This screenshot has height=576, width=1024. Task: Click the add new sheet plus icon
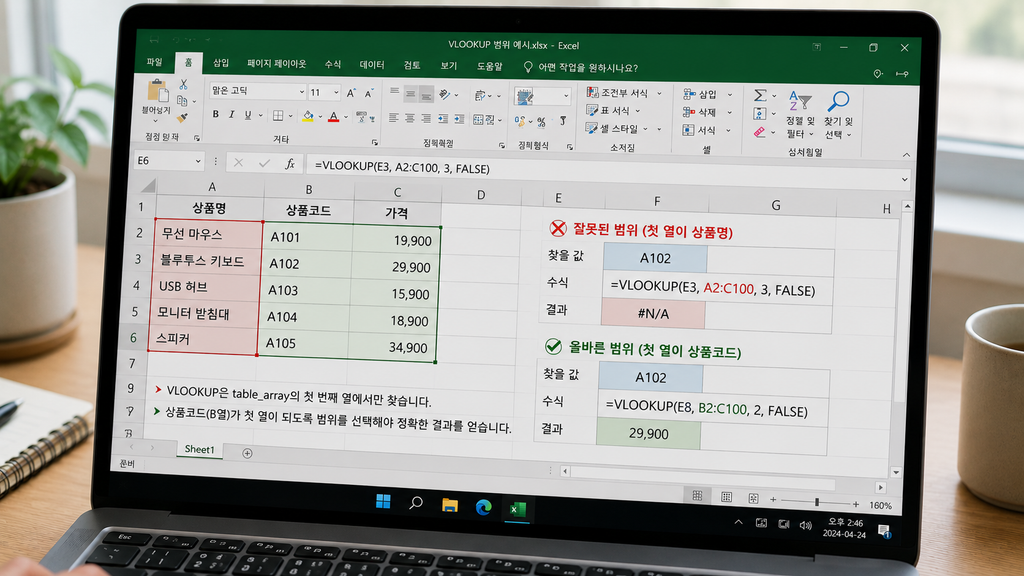247,453
